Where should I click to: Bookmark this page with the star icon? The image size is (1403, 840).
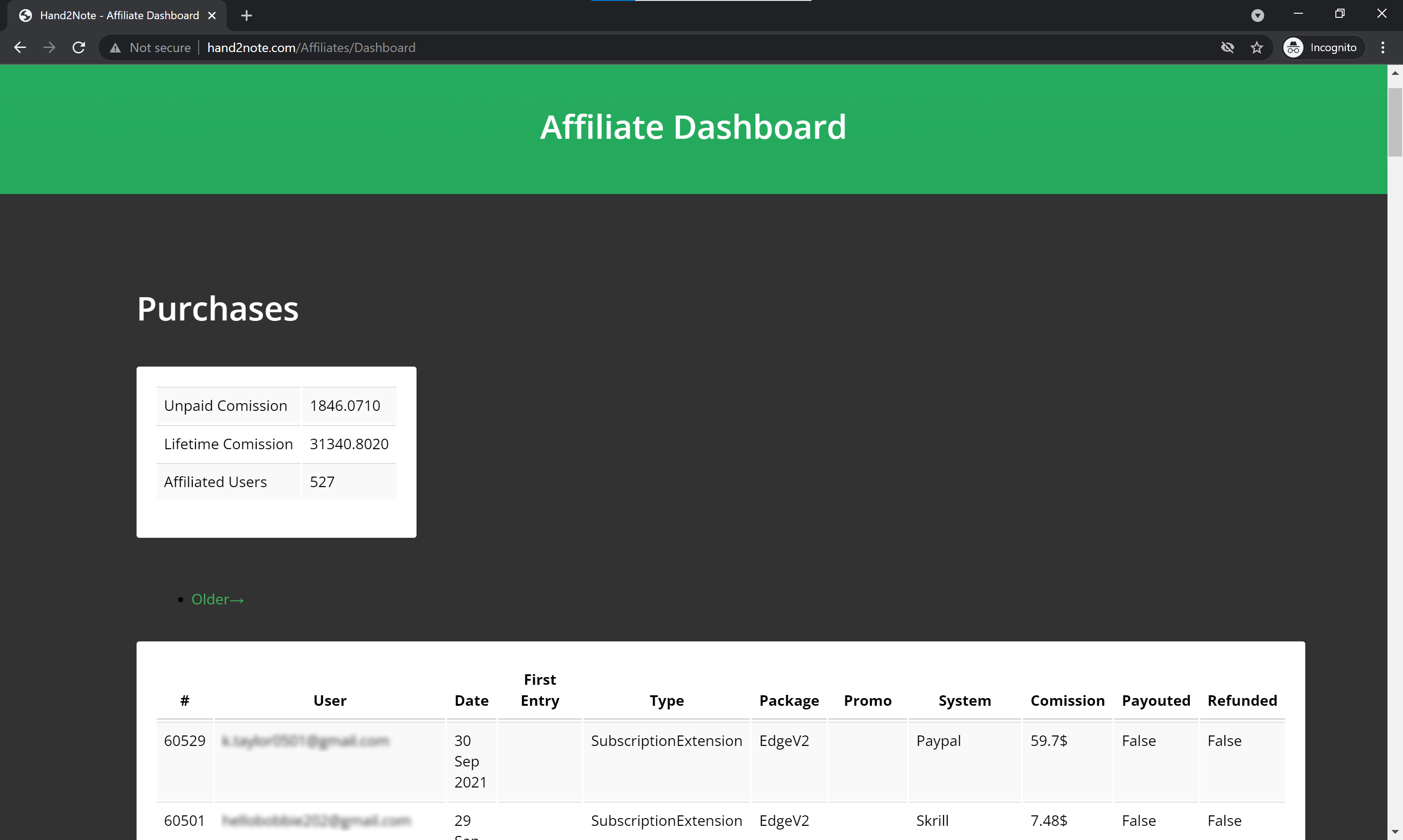pos(1256,47)
